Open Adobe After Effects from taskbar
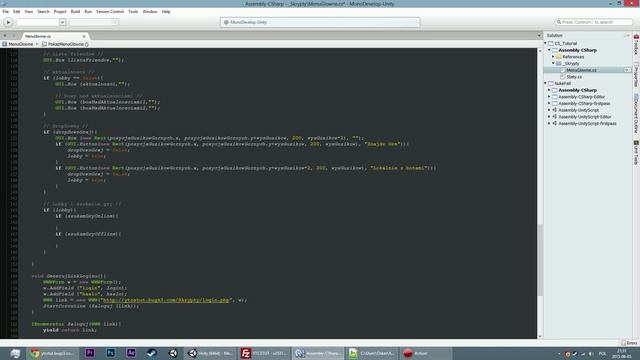 click(x=131, y=353)
